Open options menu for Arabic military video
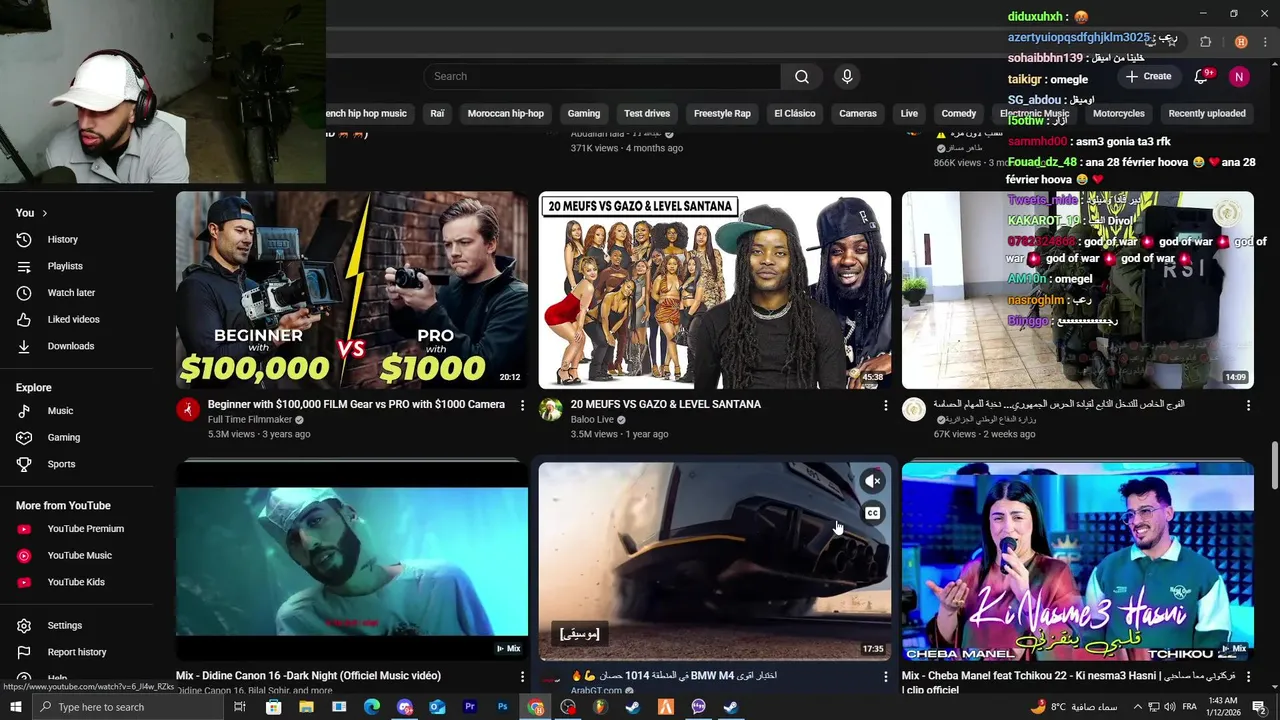1280x720 pixels. [1248, 405]
